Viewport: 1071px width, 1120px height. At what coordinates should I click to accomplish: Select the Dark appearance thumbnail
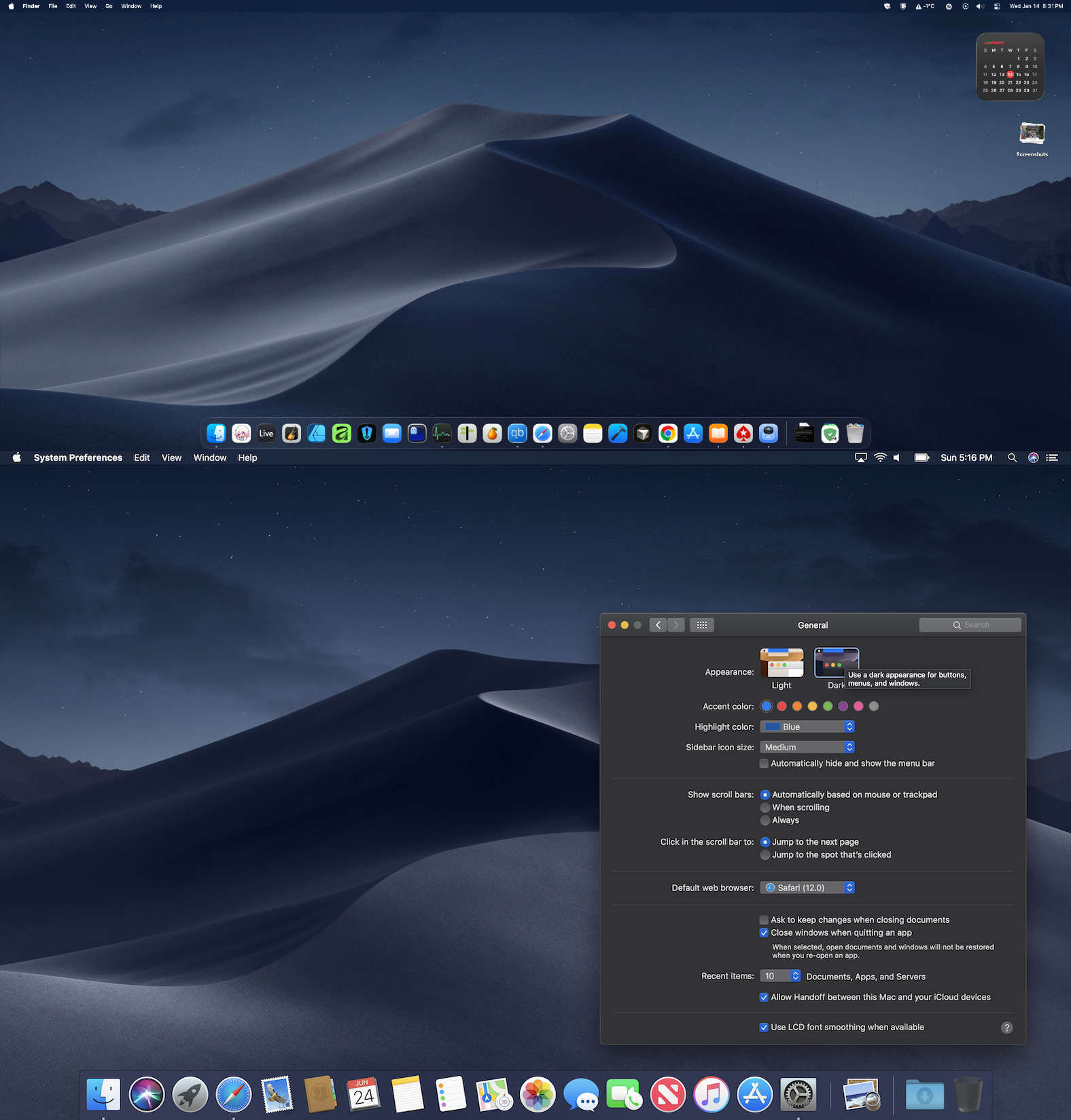point(837,663)
